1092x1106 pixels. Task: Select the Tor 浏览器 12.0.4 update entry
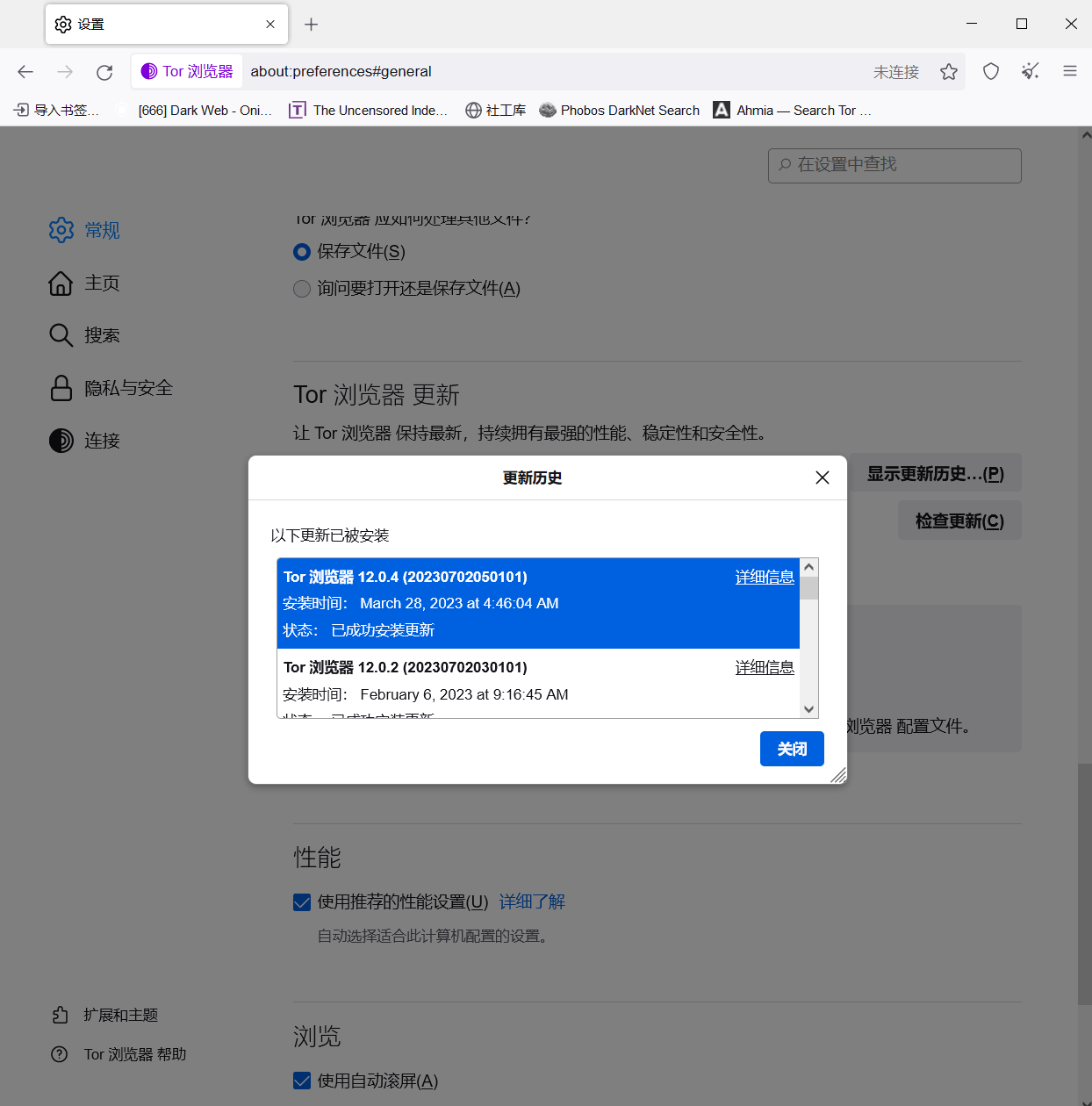coord(538,603)
